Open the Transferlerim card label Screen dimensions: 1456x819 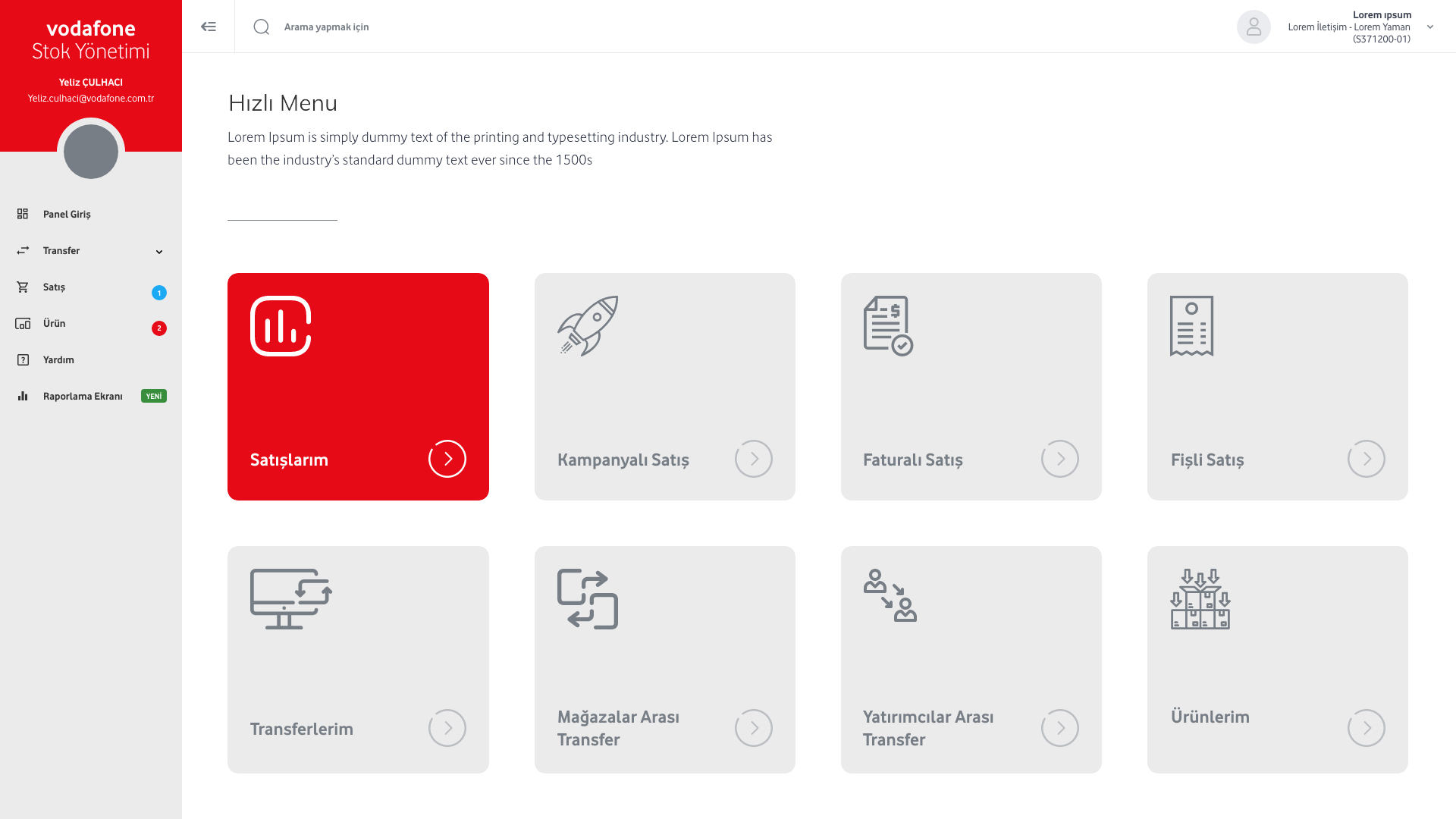pyautogui.click(x=302, y=729)
